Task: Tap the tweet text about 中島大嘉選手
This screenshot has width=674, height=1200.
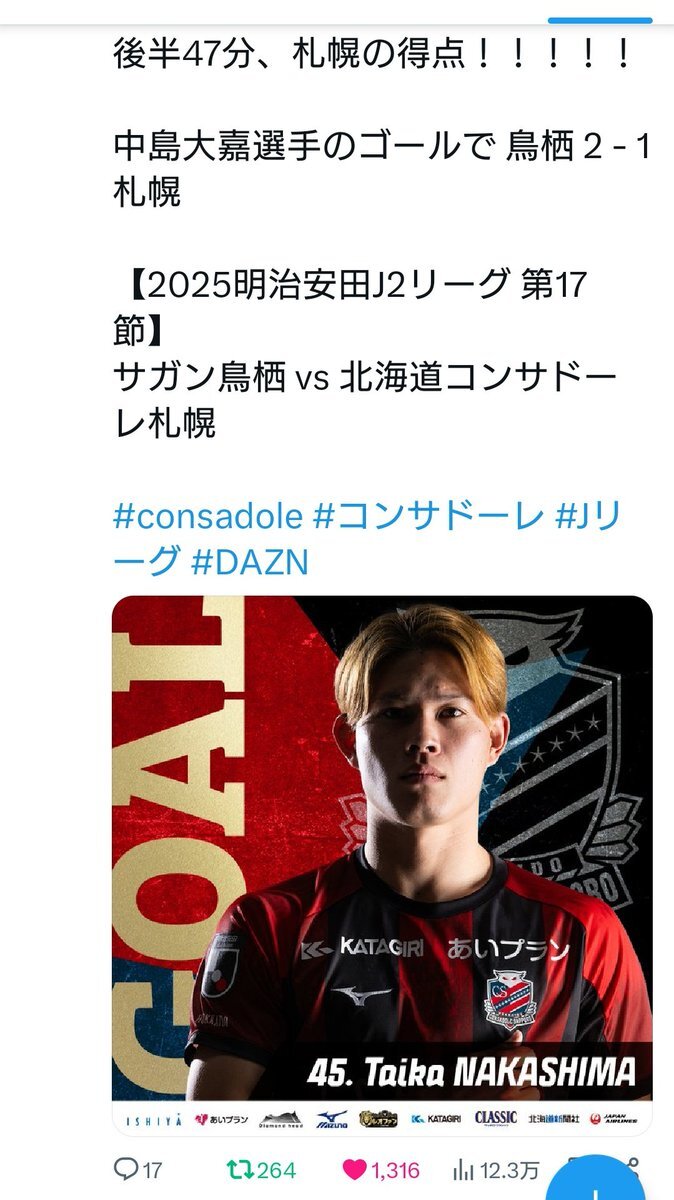Action: pyautogui.click(x=382, y=168)
